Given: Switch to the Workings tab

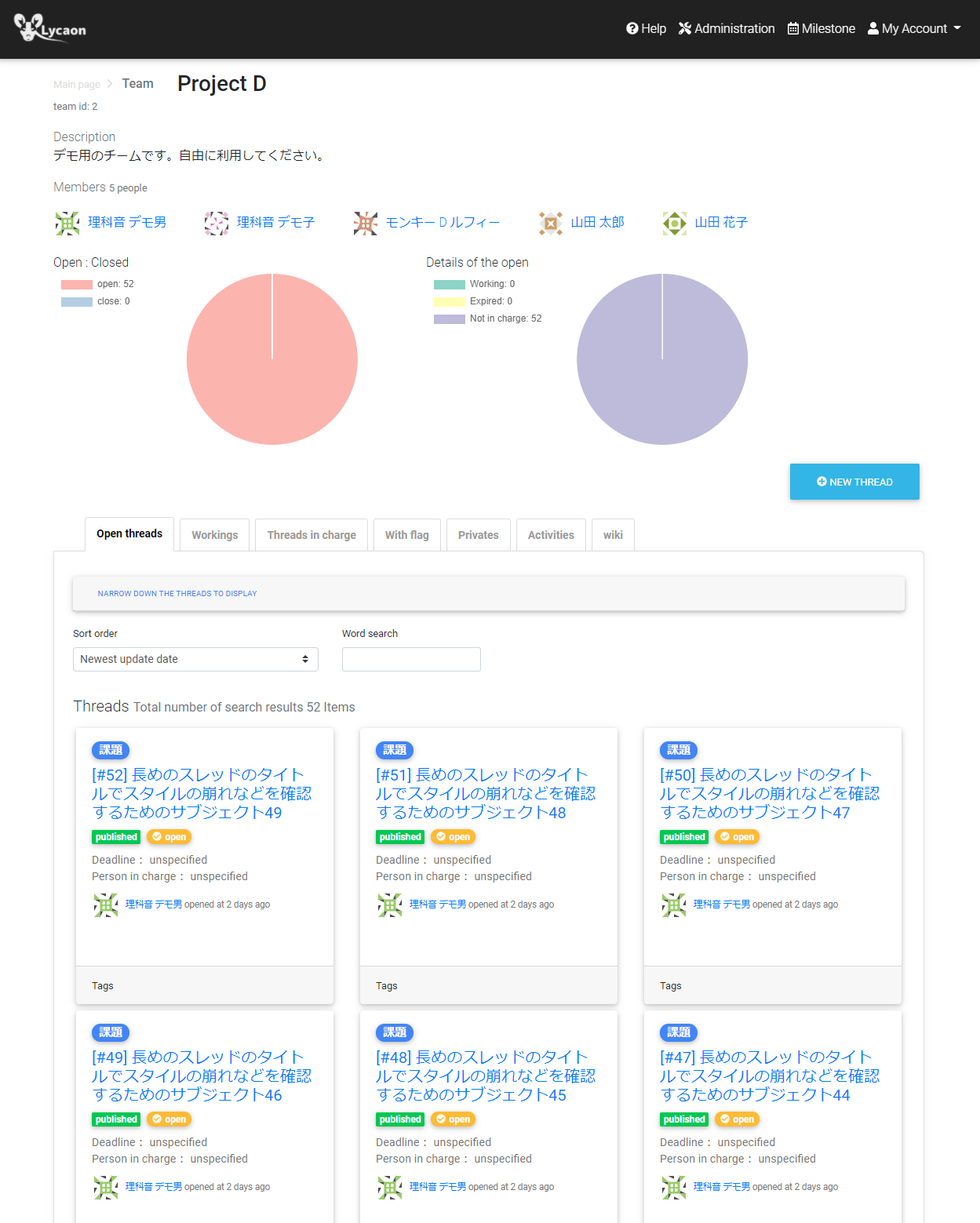Looking at the screenshot, I should [x=214, y=535].
